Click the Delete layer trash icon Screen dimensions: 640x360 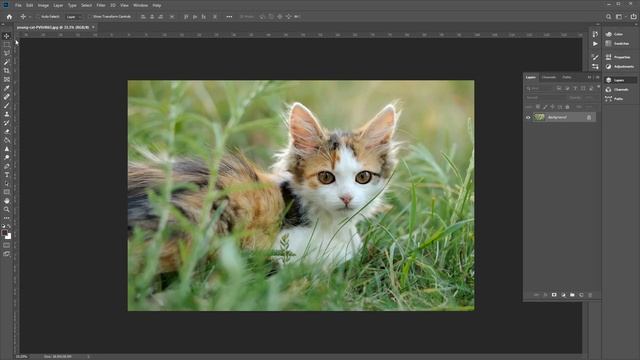click(590, 295)
